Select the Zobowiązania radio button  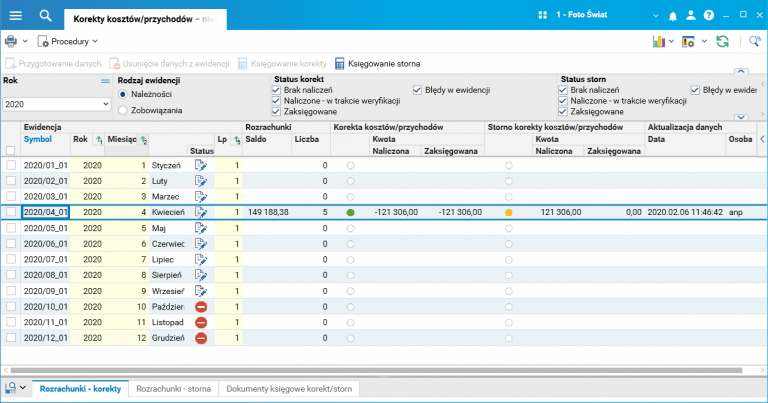[x=123, y=110]
